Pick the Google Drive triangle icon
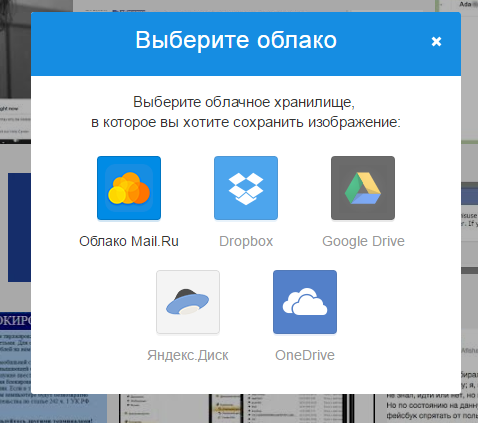The width and height of the screenshot is (478, 423). click(x=363, y=188)
